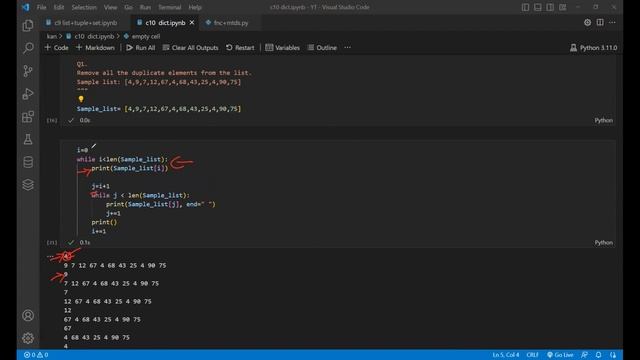The height and width of the screenshot is (360, 640).
Task: Open the Run and Debug view
Action: (x=28, y=94)
